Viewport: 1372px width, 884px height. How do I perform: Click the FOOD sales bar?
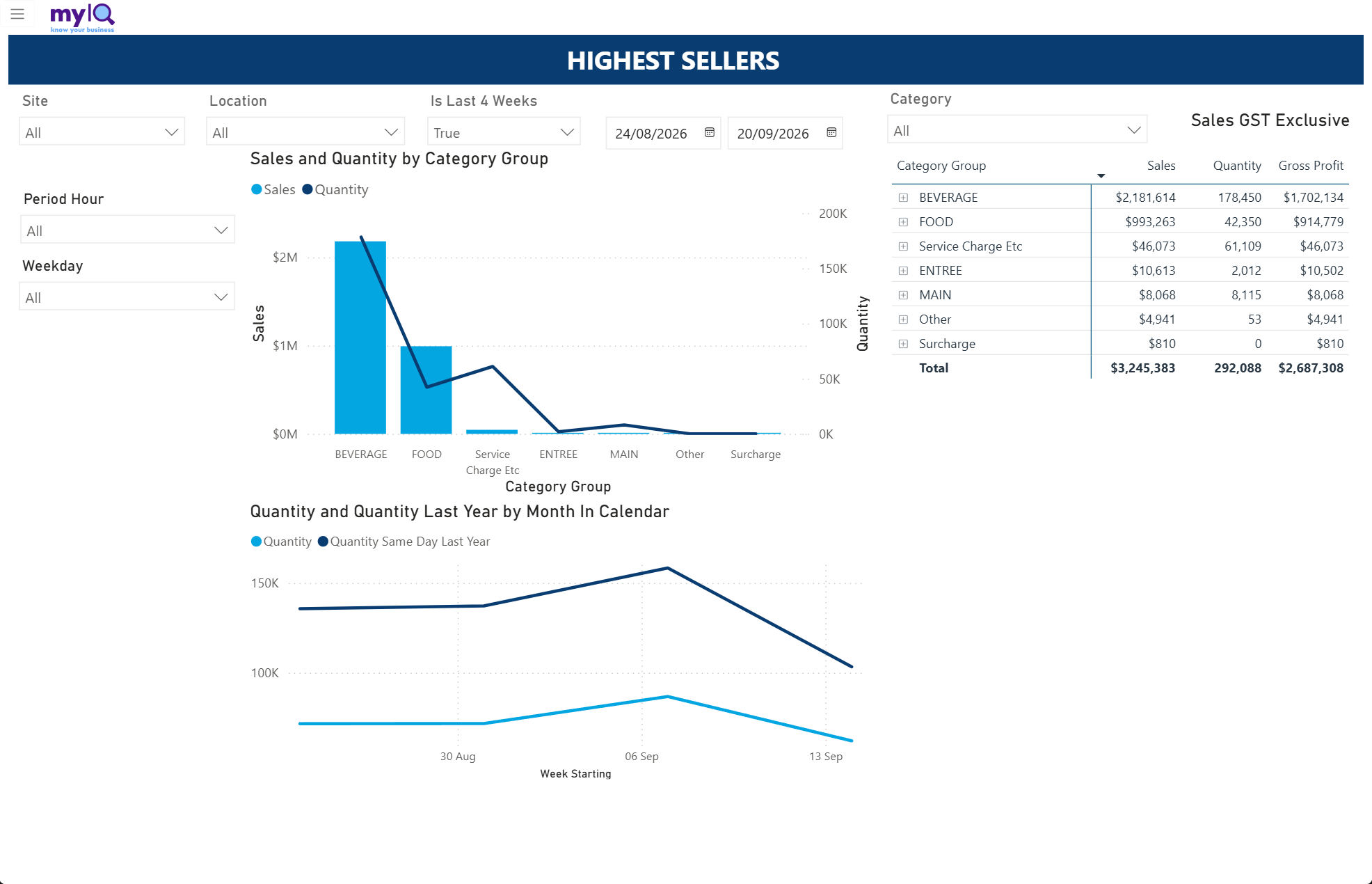click(426, 390)
